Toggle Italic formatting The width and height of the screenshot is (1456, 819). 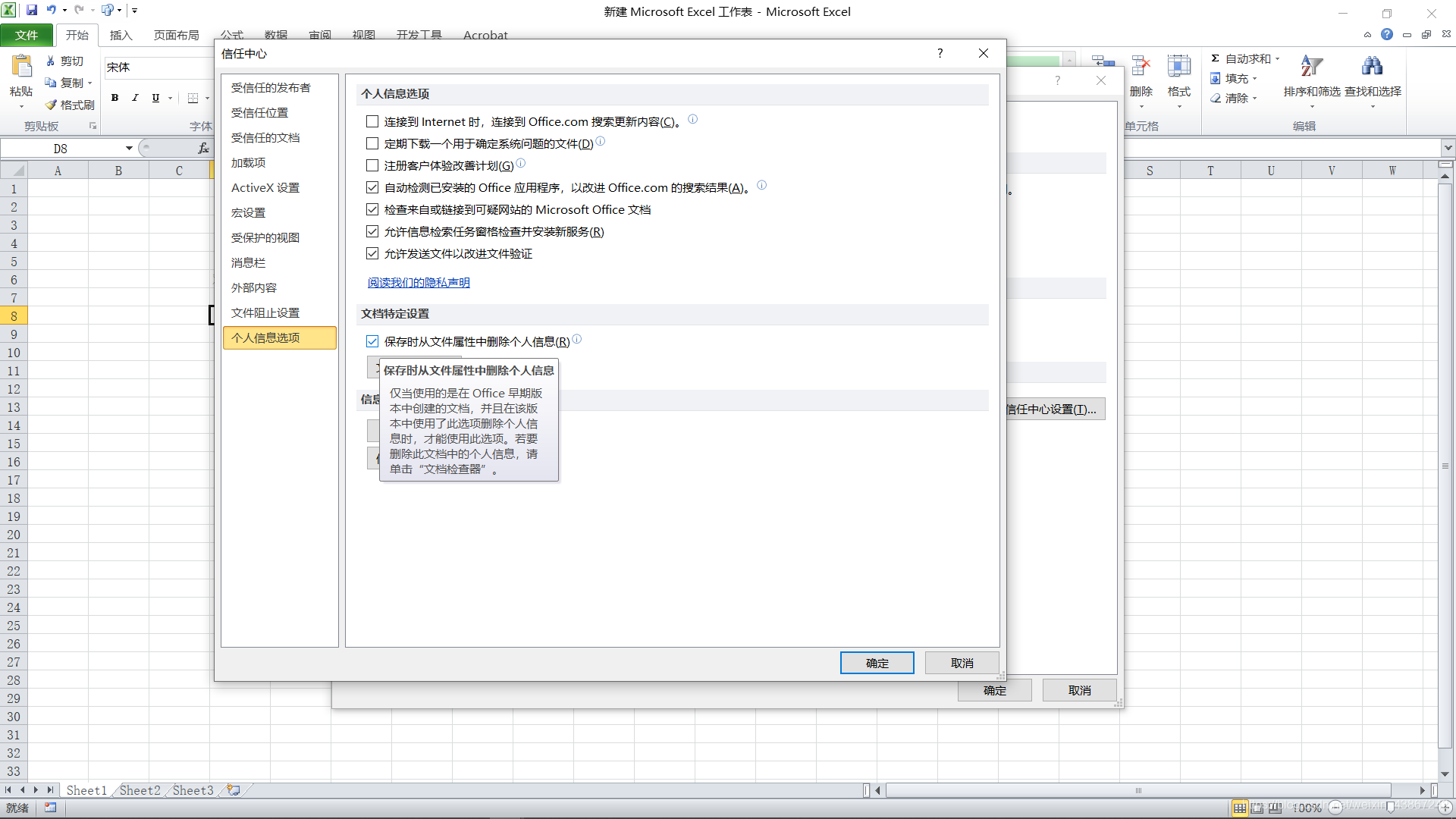click(x=135, y=98)
